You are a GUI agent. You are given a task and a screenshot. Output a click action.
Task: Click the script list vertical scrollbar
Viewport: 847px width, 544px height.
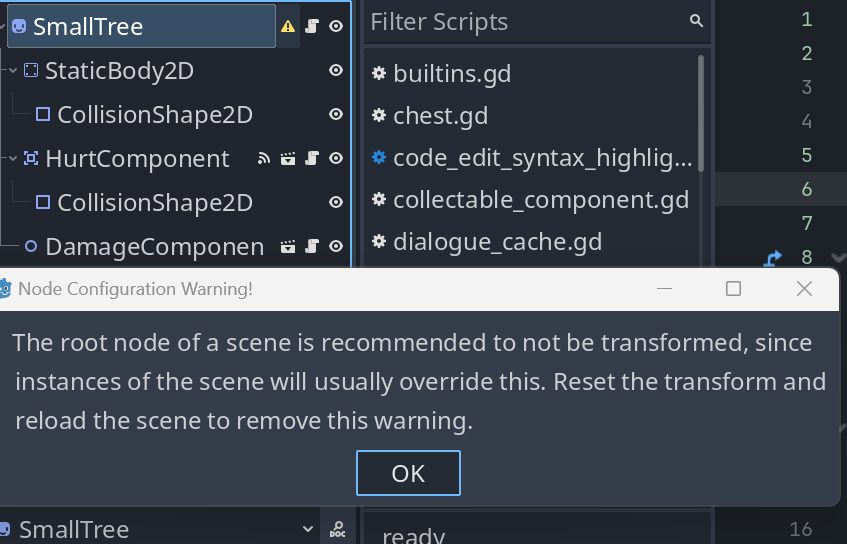701,113
